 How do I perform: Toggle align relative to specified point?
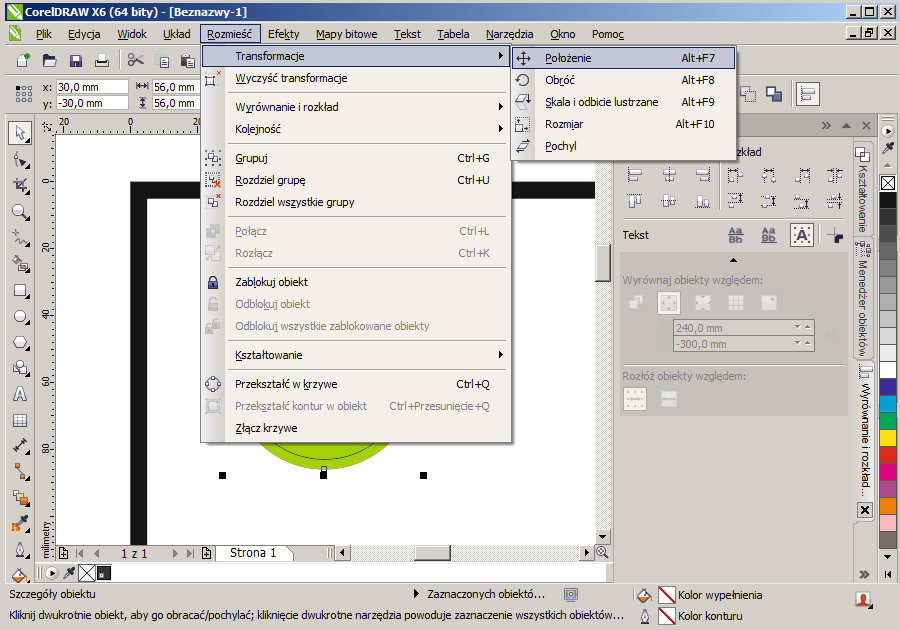pyautogui.click(x=769, y=302)
